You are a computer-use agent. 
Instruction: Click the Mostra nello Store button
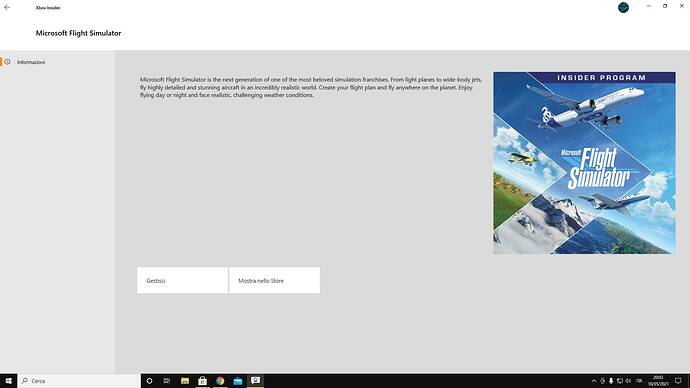(x=275, y=280)
